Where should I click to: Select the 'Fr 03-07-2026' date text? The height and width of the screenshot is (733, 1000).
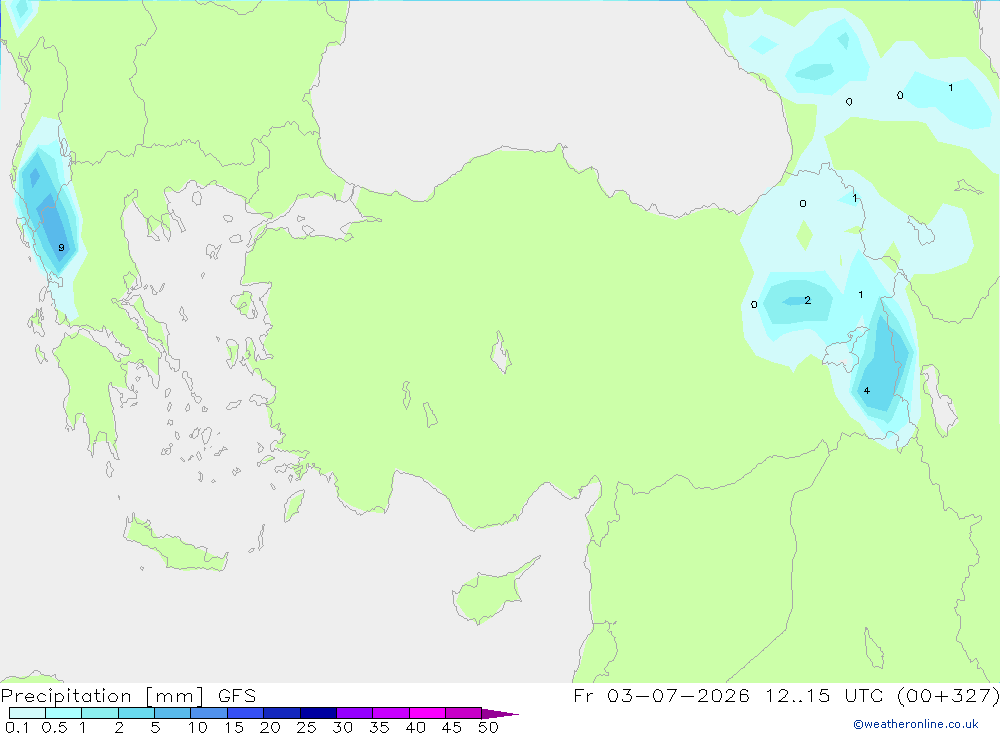click(661, 695)
